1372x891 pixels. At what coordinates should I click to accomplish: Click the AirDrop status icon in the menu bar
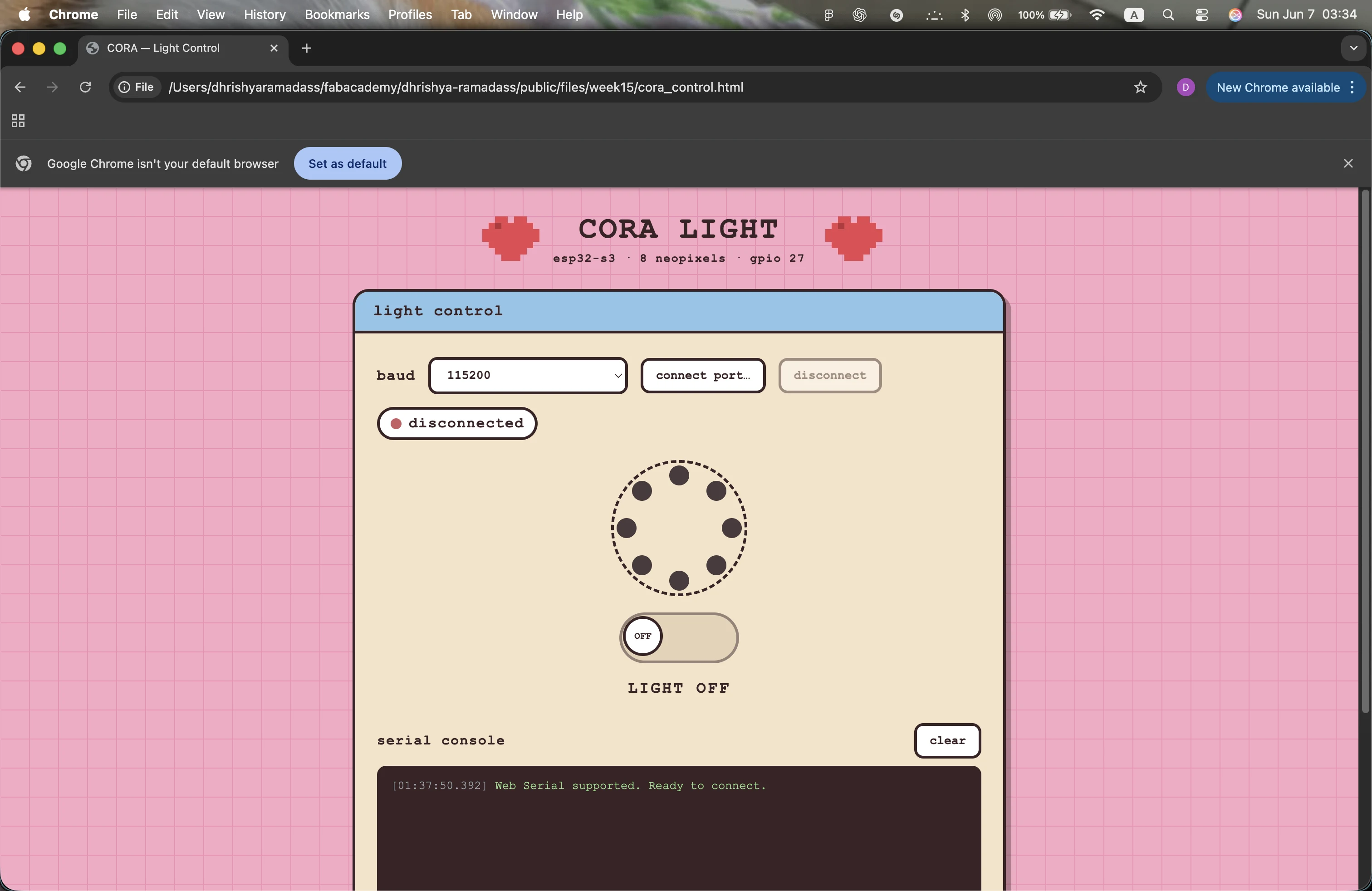(995, 15)
